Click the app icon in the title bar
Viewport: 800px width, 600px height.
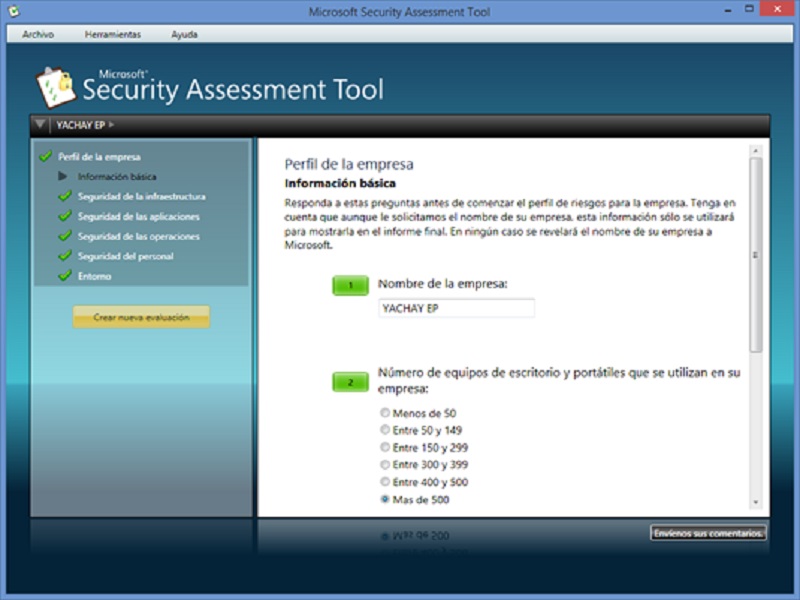tap(14, 11)
